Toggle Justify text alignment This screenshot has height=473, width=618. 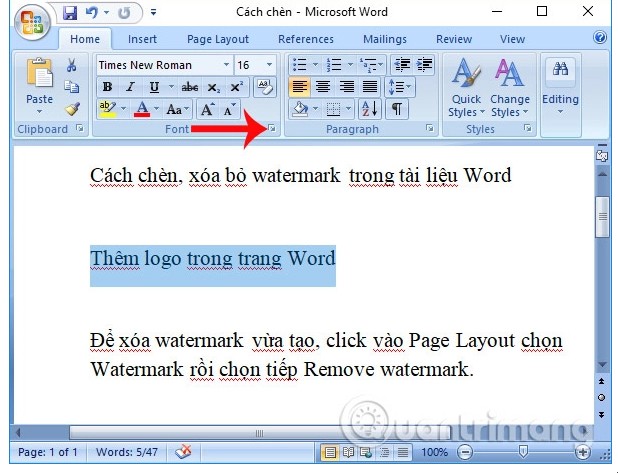pyautogui.click(x=370, y=87)
